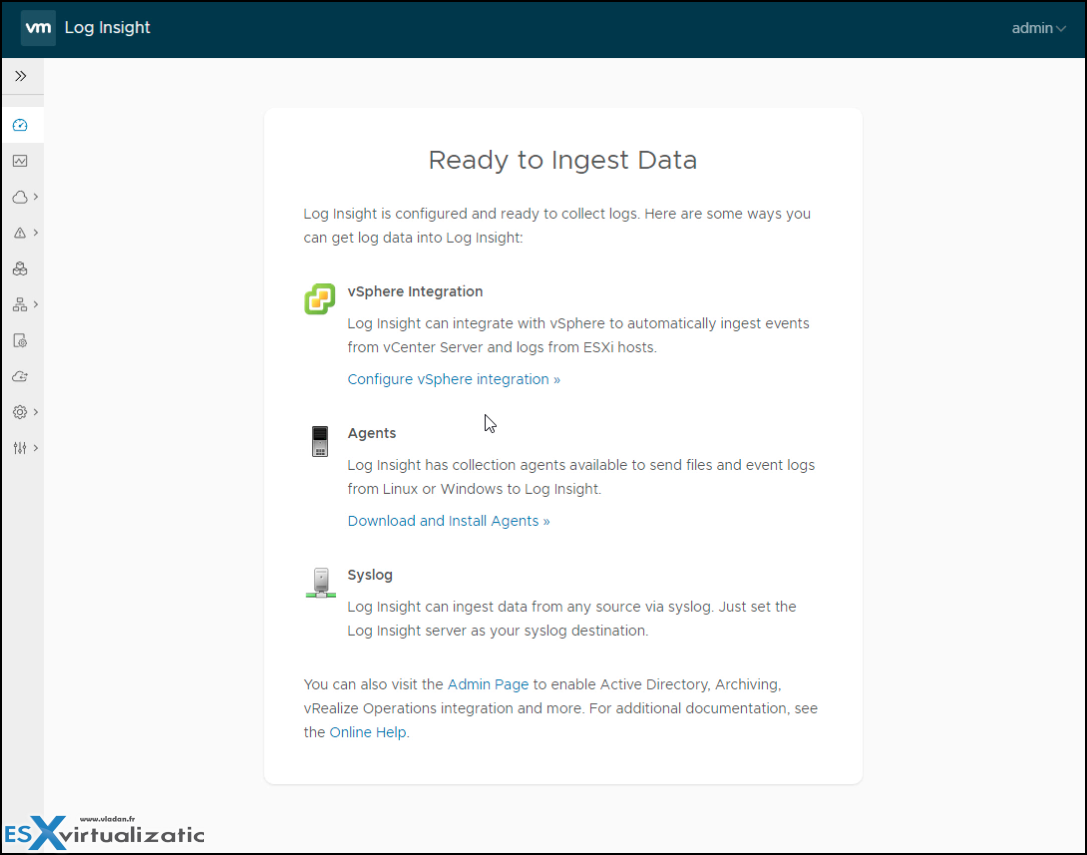Click the Syslog heading
The width and height of the screenshot is (1087, 855).
(370, 575)
